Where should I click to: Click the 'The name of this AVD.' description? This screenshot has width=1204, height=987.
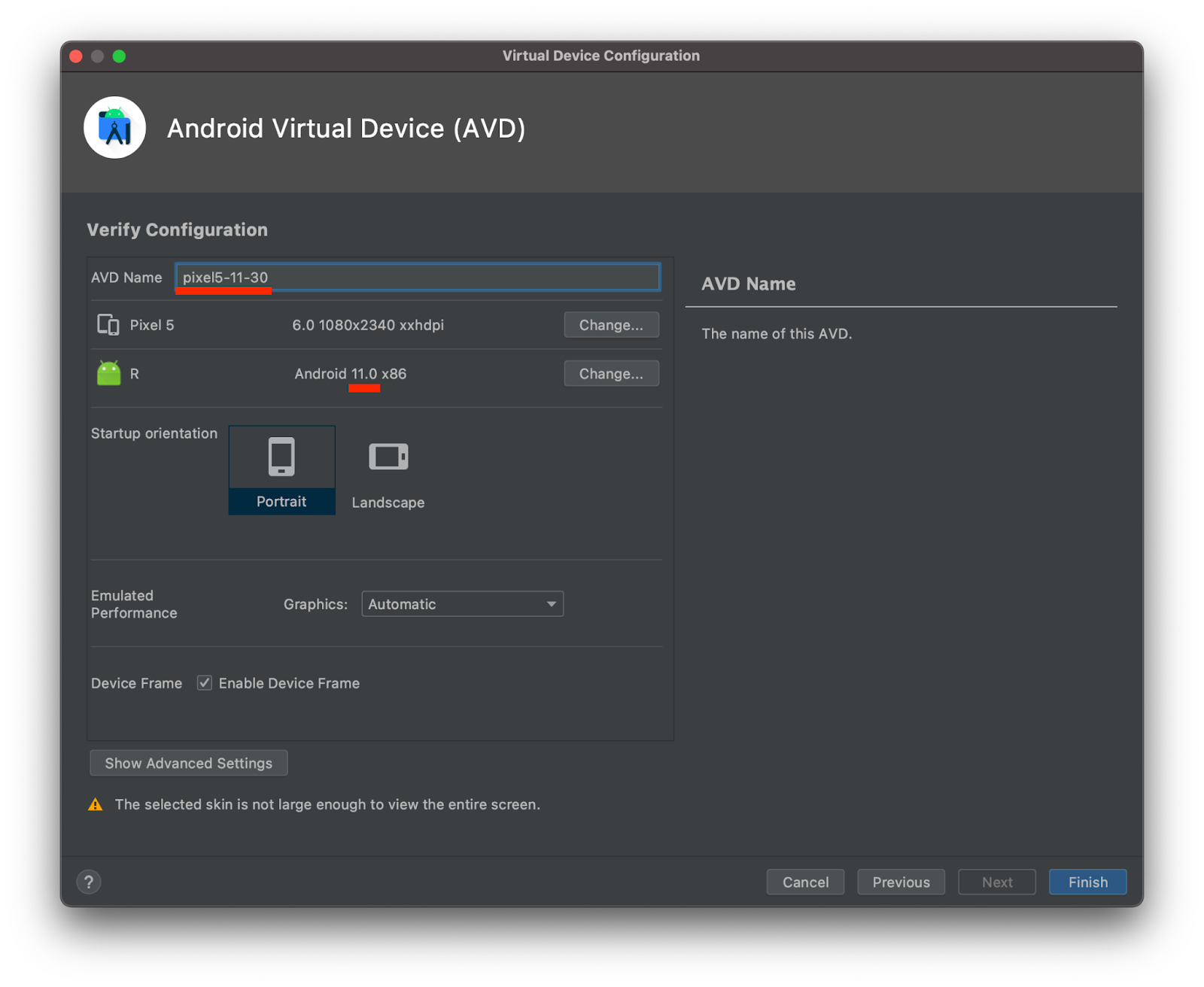tap(777, 333)
